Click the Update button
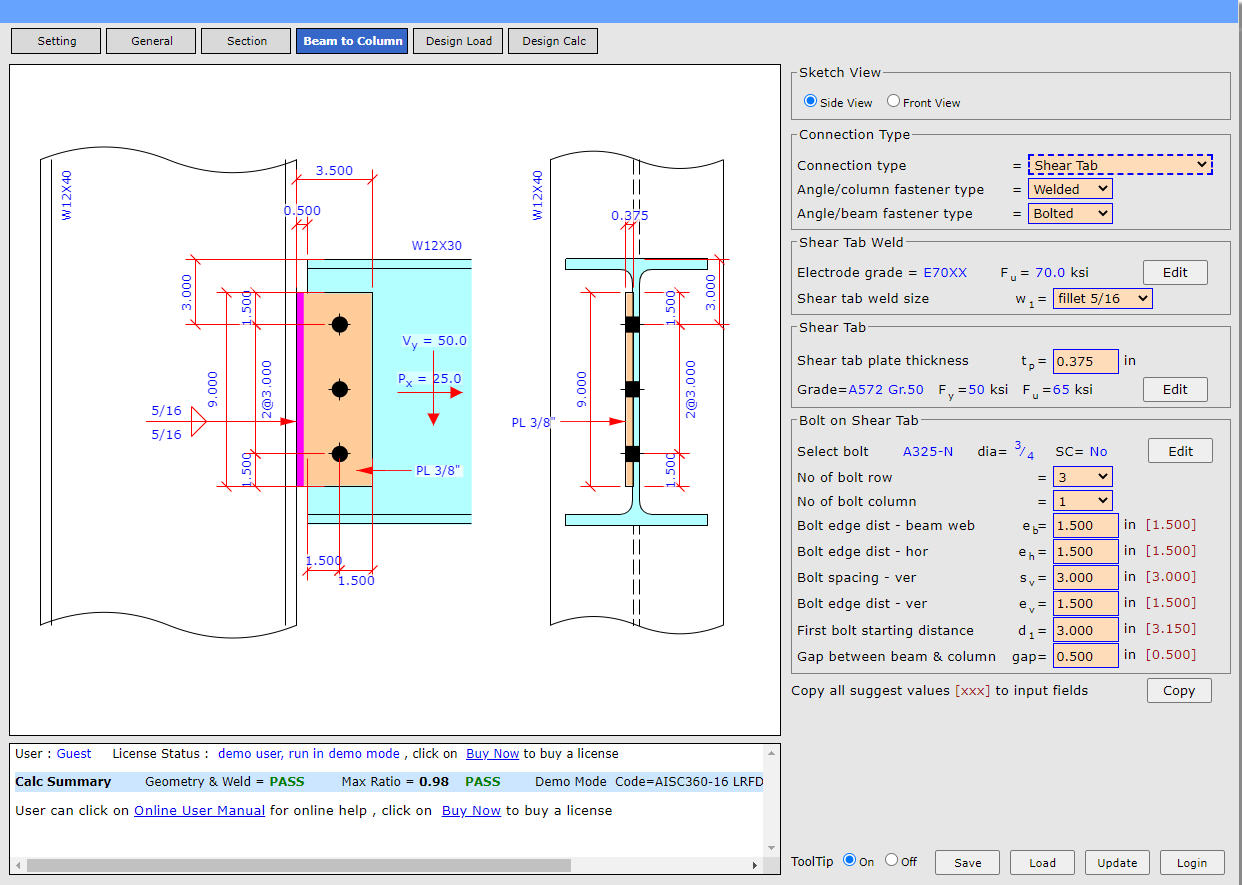Image resolution: width=1242 pixels, height=885 pixels. [x=1116, y=862]
